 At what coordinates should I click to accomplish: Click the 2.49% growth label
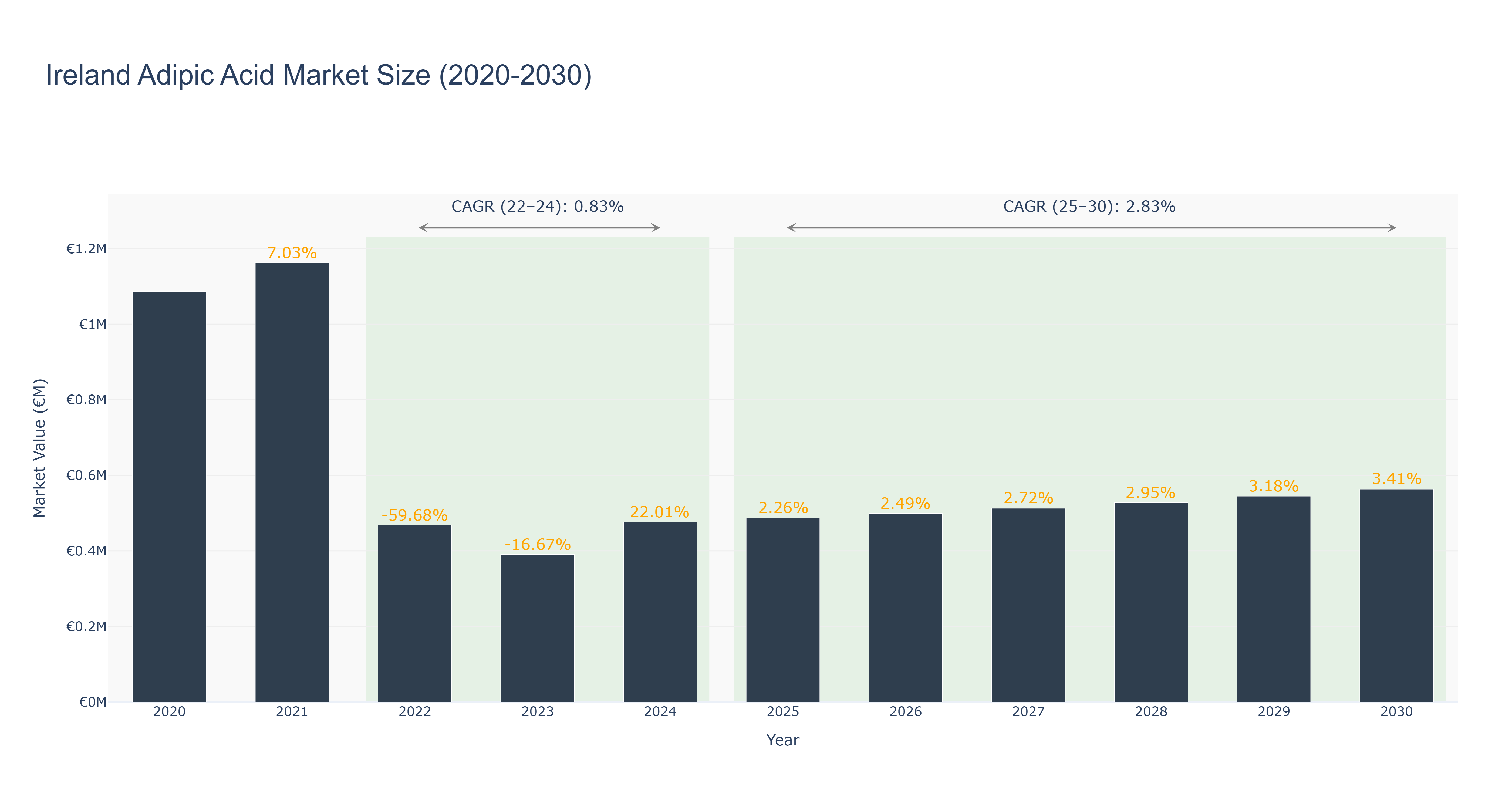click(x=905, y=504)
